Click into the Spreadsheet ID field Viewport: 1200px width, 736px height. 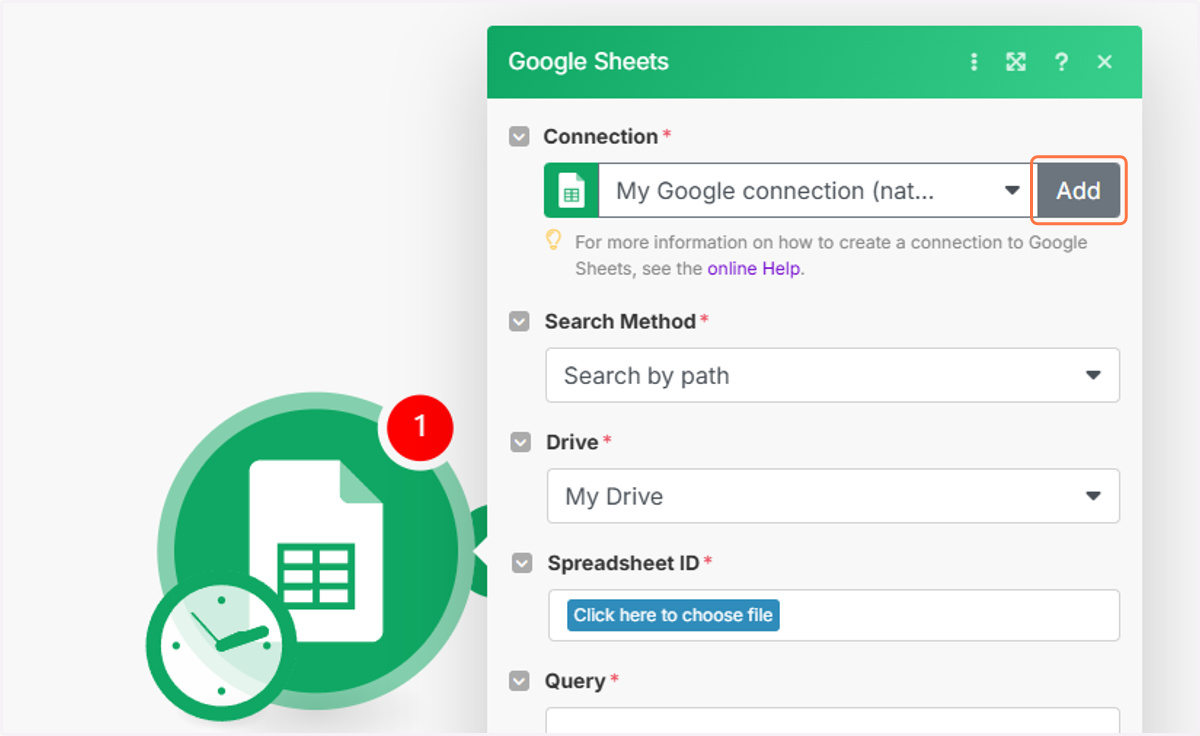click(833, 615)
